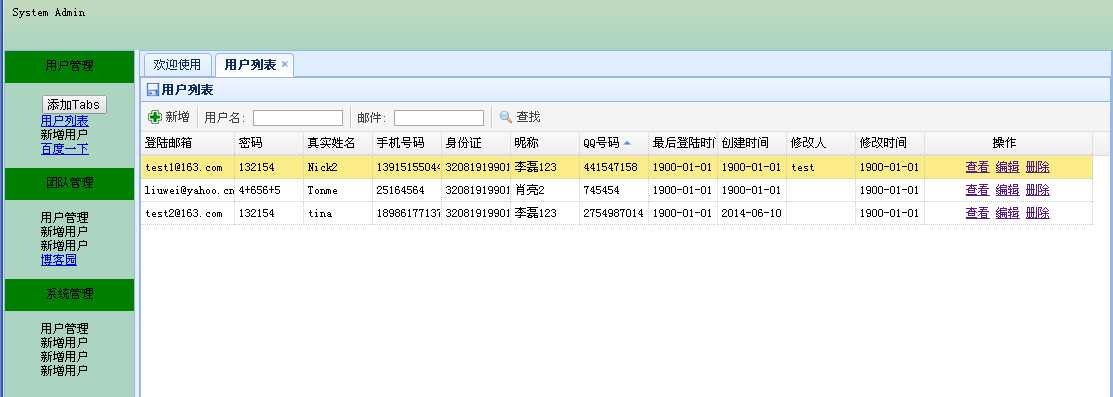Screen dimensions: 1113x397
Task: Click 删除 in the test1@163.com row
Action: [1038, 168]
